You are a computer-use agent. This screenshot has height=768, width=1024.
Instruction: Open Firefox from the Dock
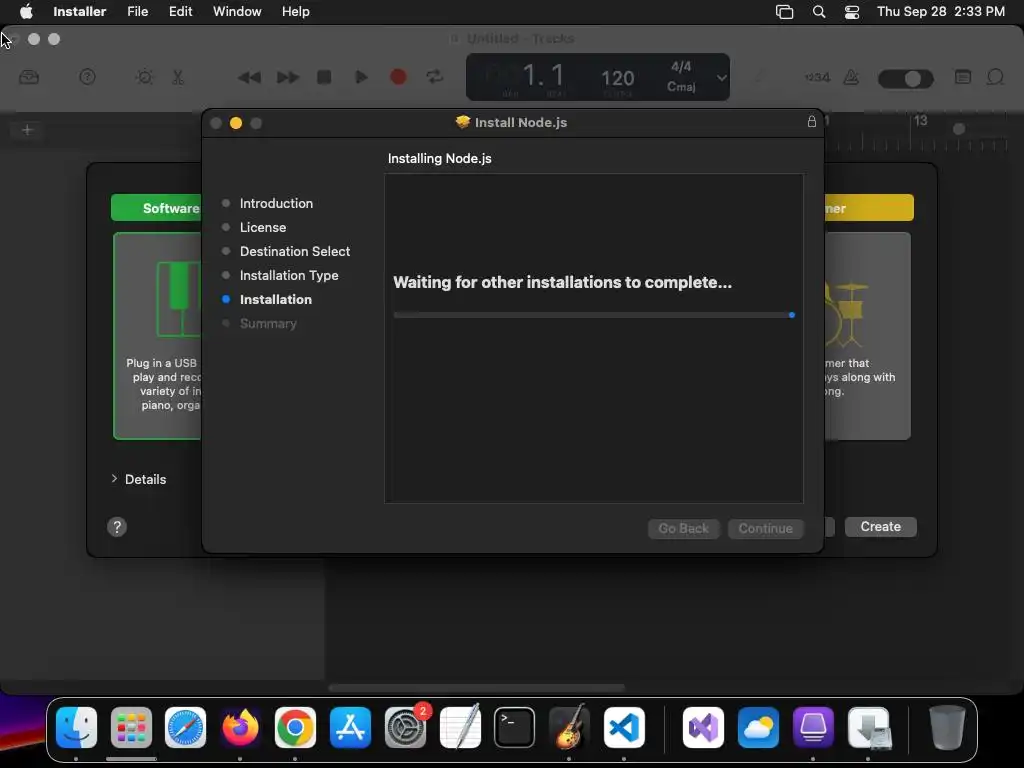click(240, 728)
